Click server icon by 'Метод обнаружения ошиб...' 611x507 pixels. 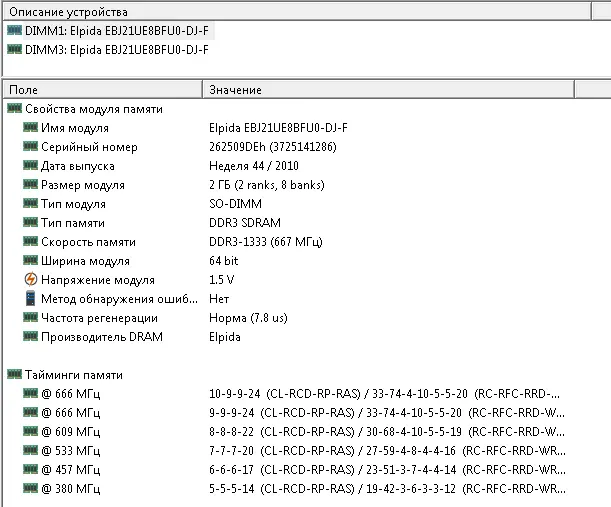point(30,298)
